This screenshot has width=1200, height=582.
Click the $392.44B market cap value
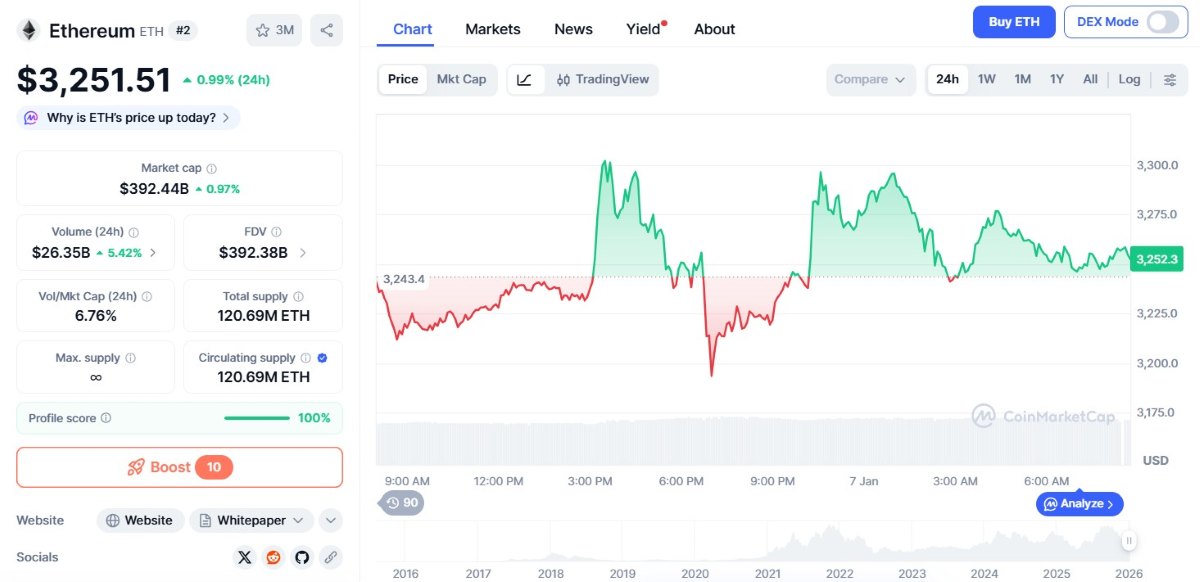(x=154, y=188)
